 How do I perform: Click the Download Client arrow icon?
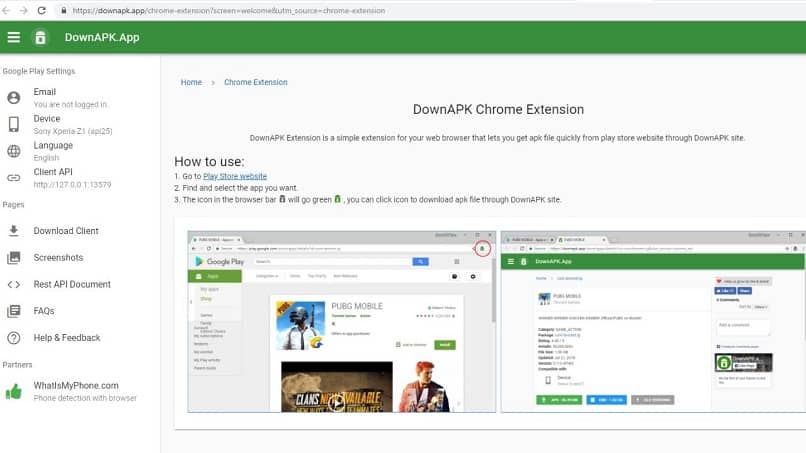(x=14, y=231)
